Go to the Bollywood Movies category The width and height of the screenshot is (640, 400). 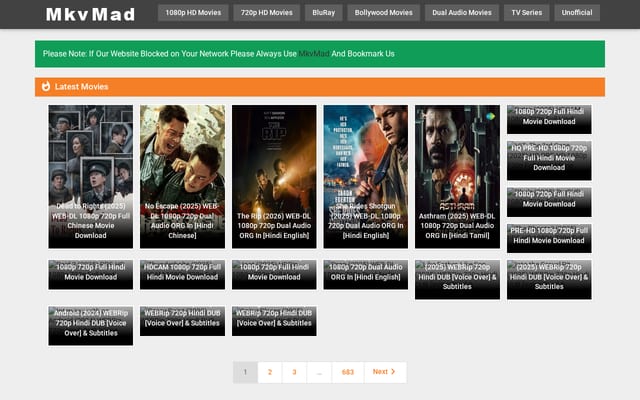coord(384,13)
